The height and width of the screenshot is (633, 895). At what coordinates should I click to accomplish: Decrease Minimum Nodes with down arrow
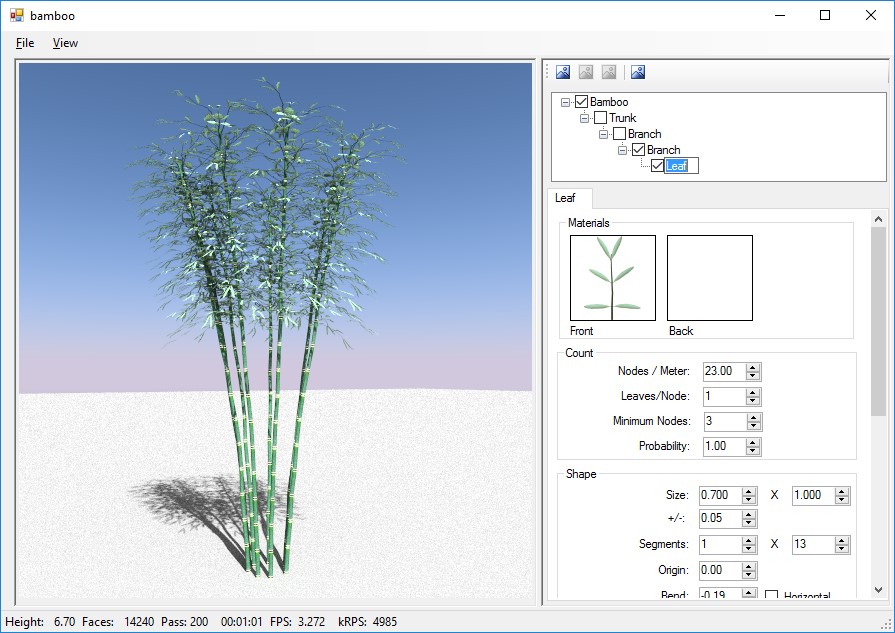[x=753, y=426]
